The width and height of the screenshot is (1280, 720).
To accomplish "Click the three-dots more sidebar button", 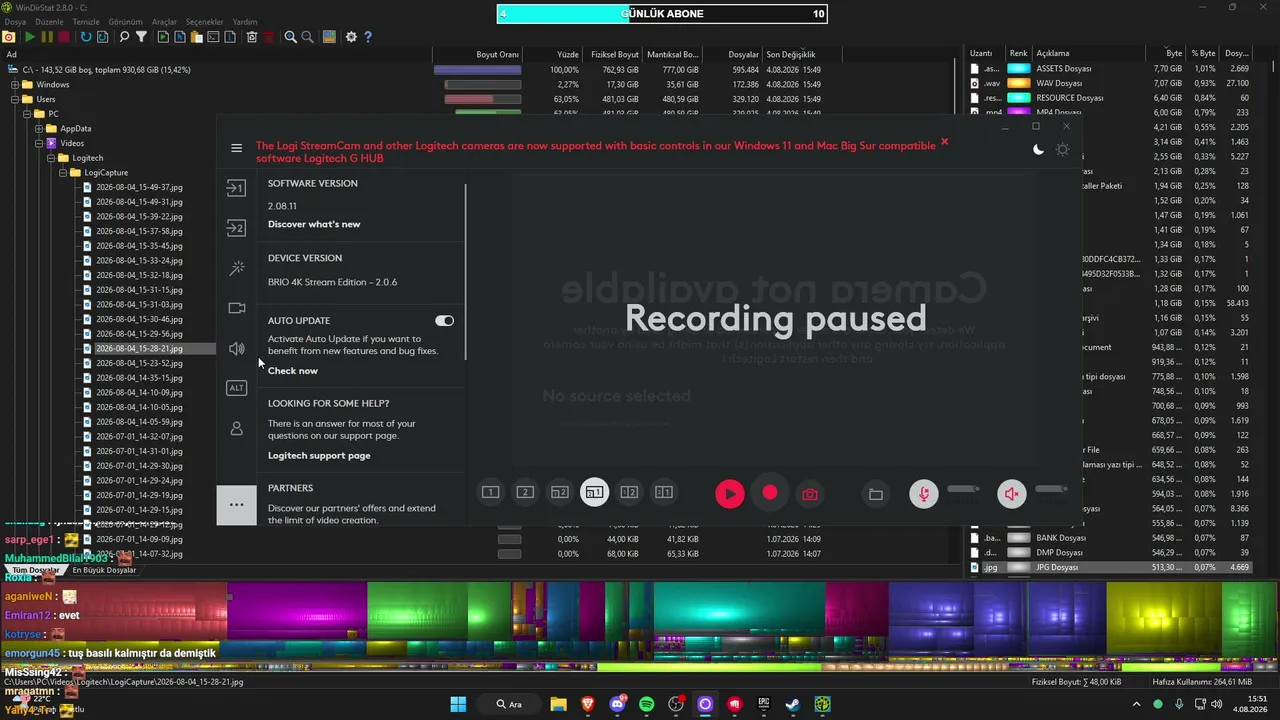I will pos(236,504).
